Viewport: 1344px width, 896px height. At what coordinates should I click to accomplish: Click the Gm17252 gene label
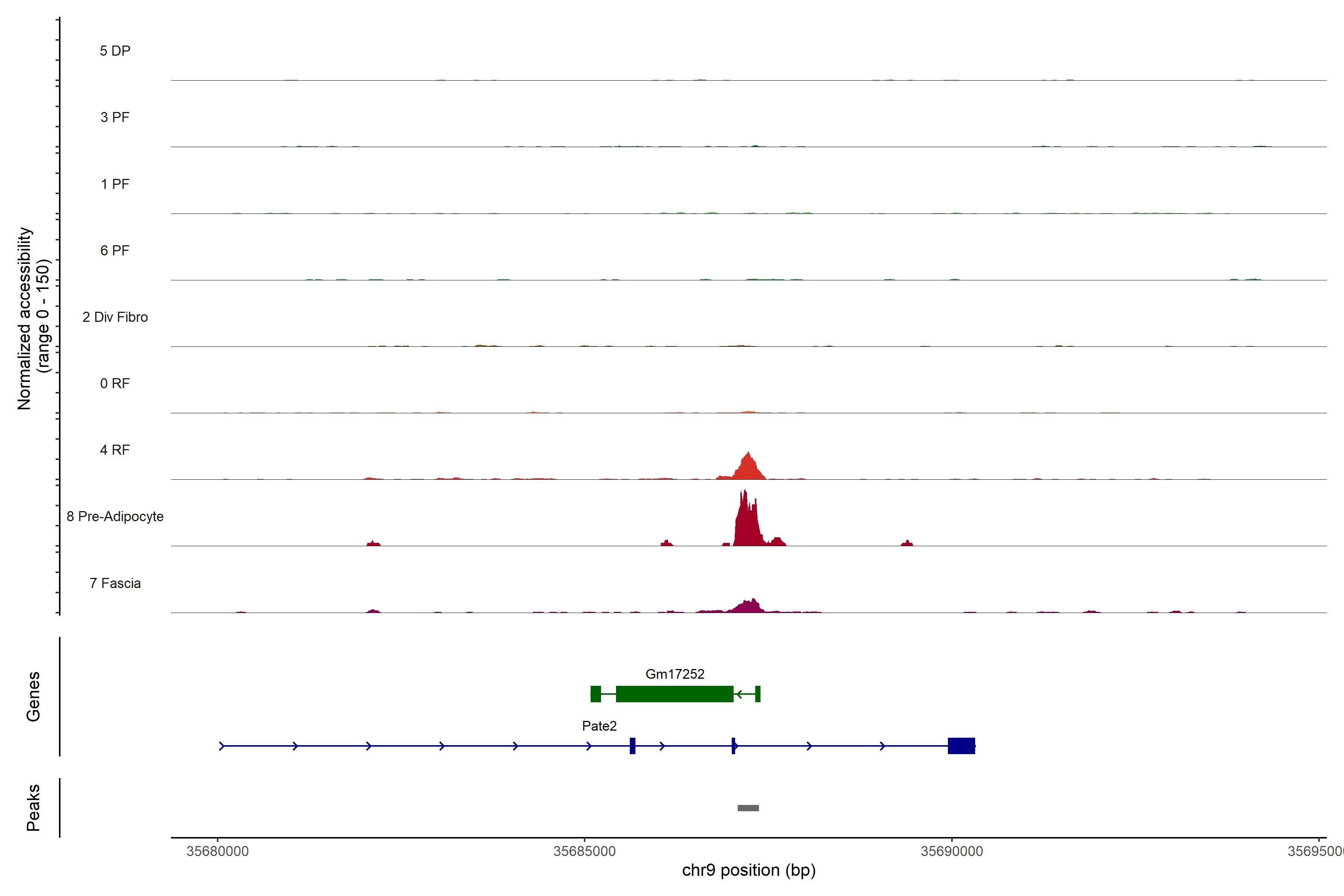(x=675, y=674)
